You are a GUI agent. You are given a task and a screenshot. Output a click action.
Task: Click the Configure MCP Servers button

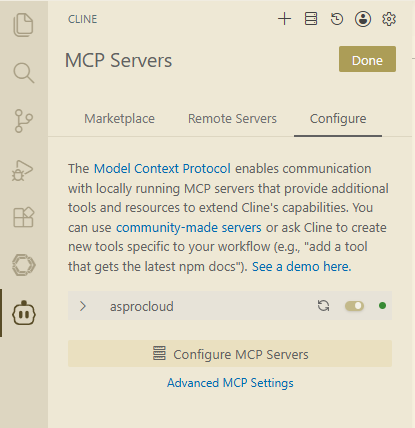click(230, 354)
